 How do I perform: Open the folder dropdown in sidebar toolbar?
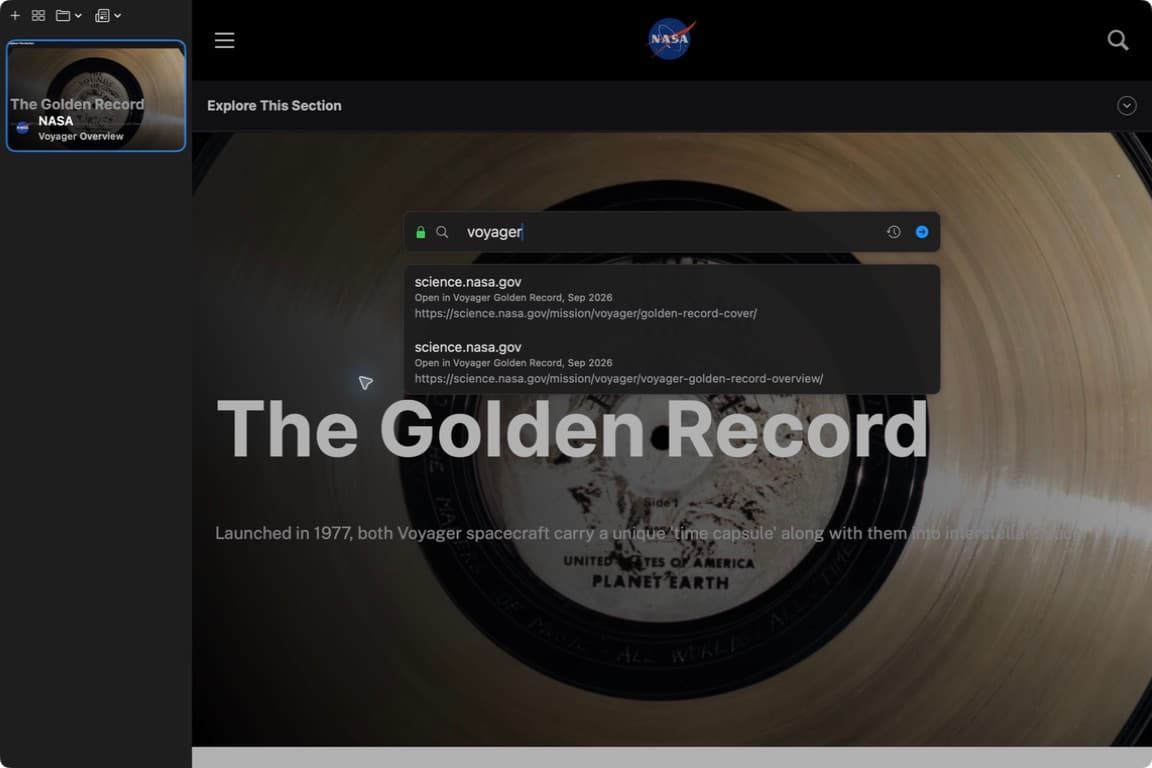pos(68,15)
